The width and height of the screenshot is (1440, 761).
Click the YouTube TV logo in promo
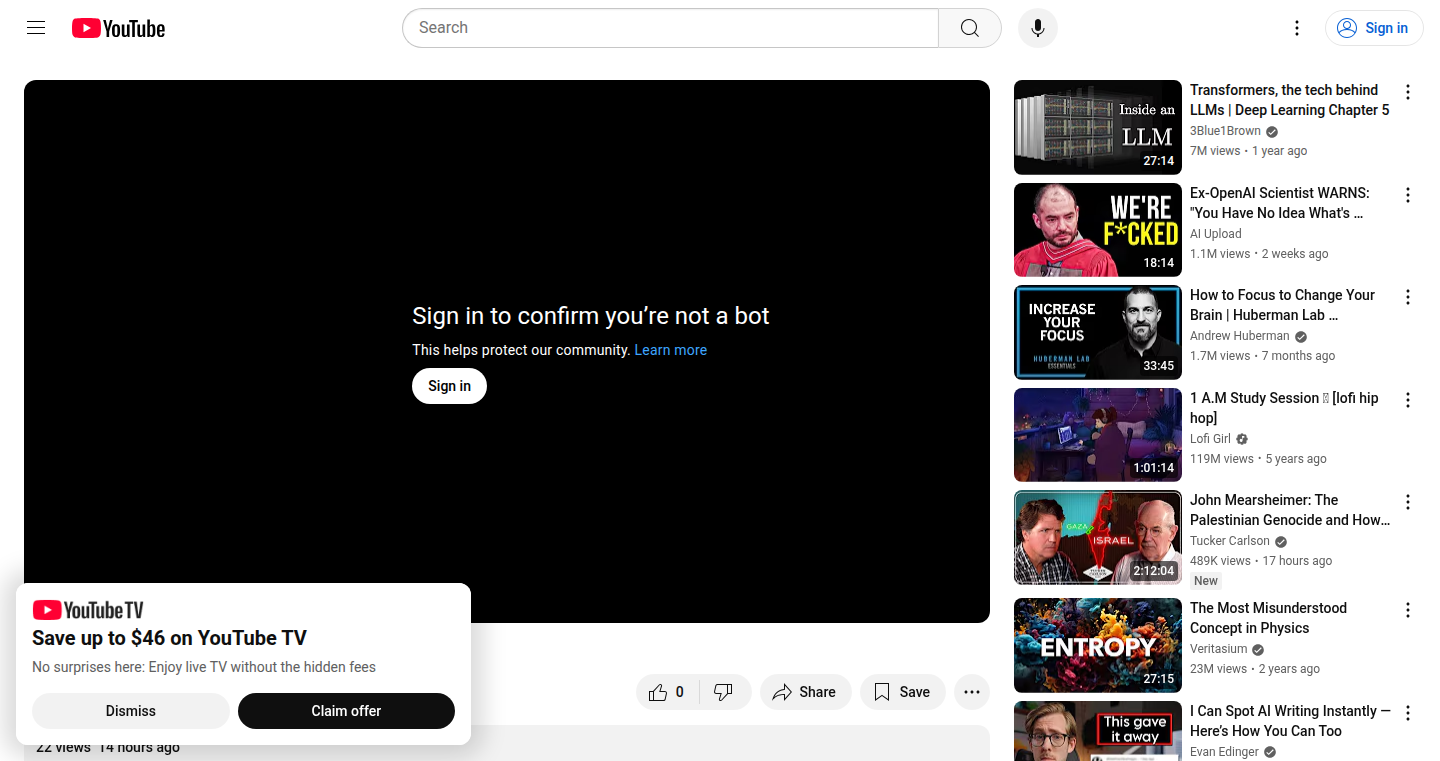[88, 610]
